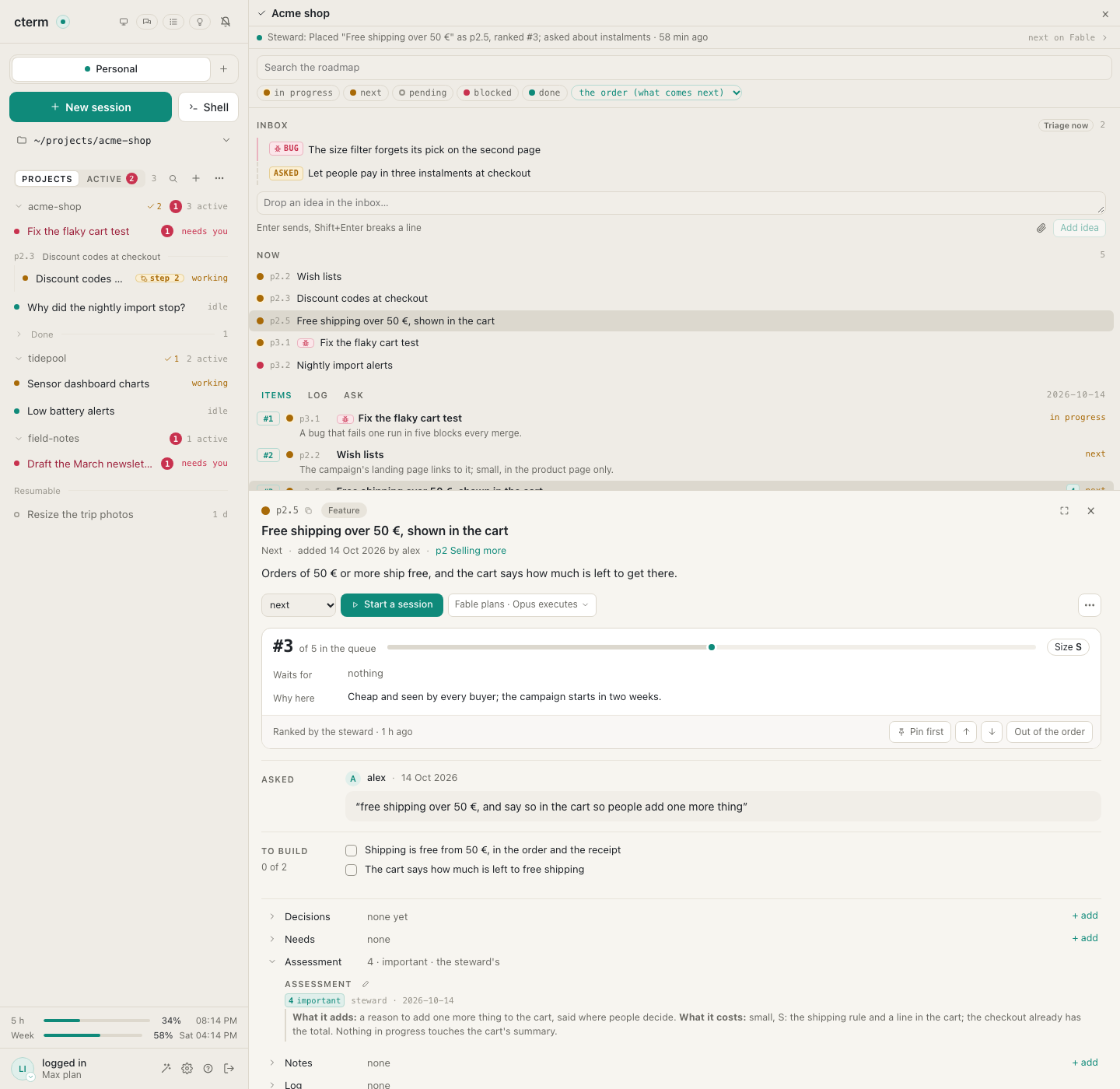Click the monitor icon in the cterm header

tap(124, 22)
